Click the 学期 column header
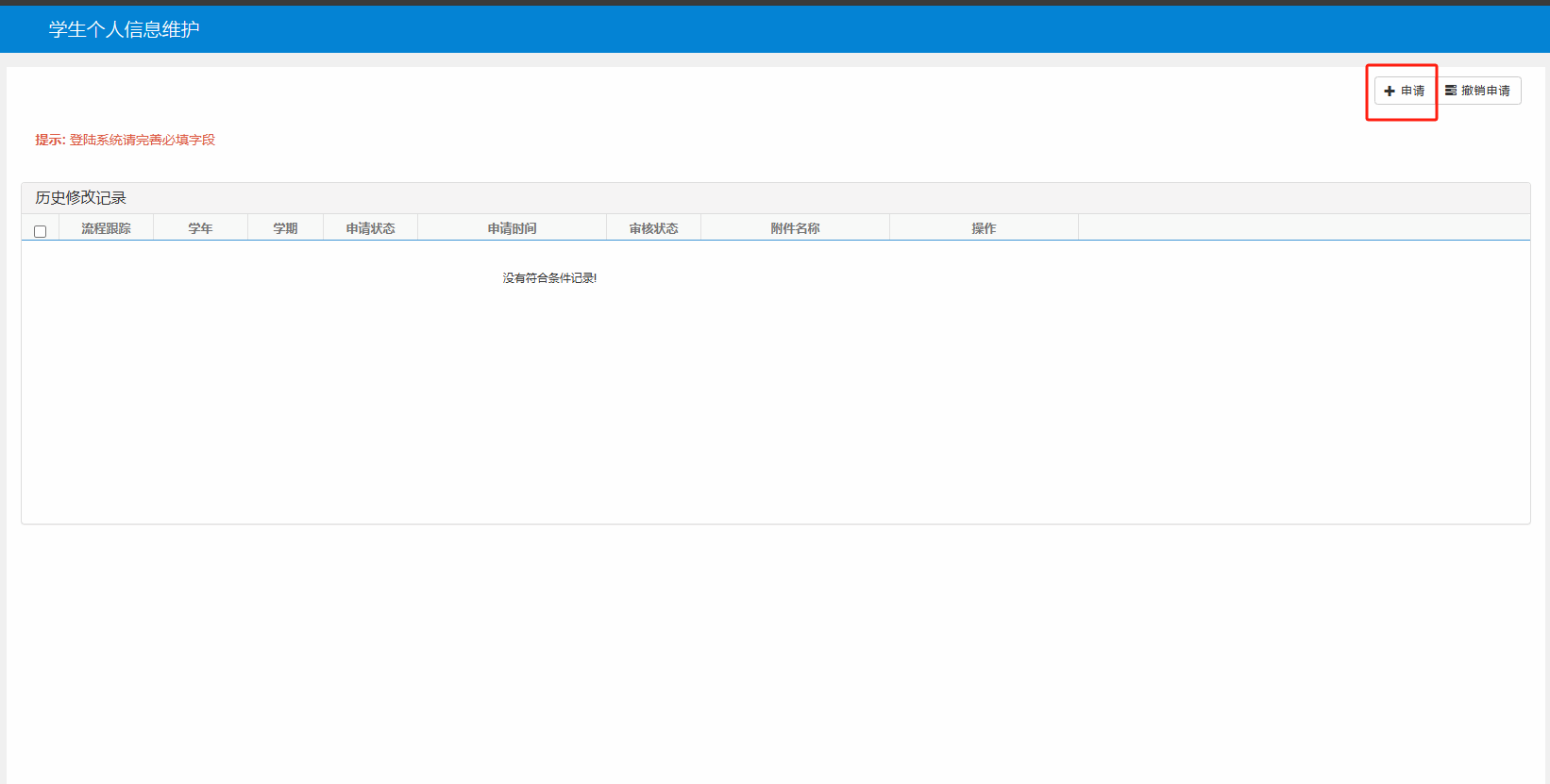The height and width of the screenshot is (784, 1550). point(285,228)
